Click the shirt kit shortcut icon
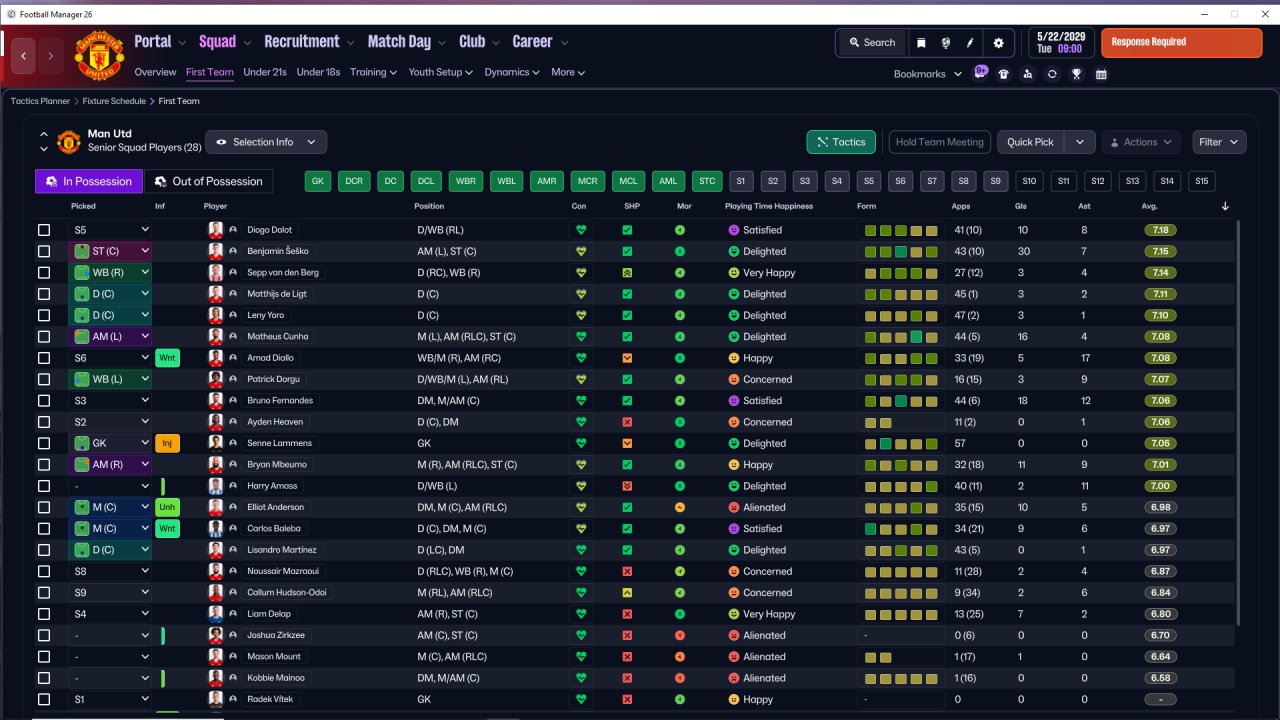Image resolution: width=1280 pixels, height=720 pixels. point(1004,74)
